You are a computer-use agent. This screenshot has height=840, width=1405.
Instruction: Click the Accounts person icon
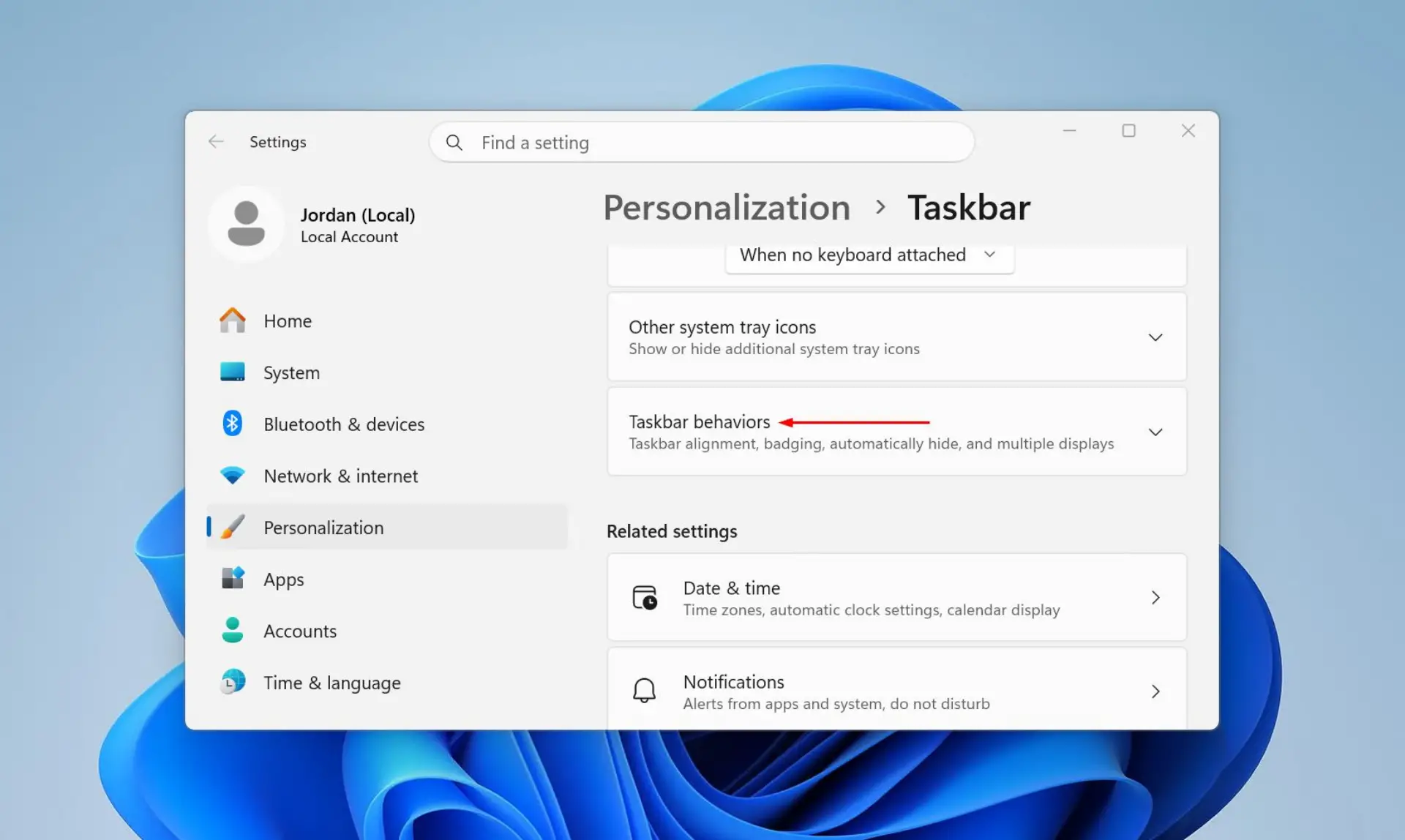coord(233,630)
